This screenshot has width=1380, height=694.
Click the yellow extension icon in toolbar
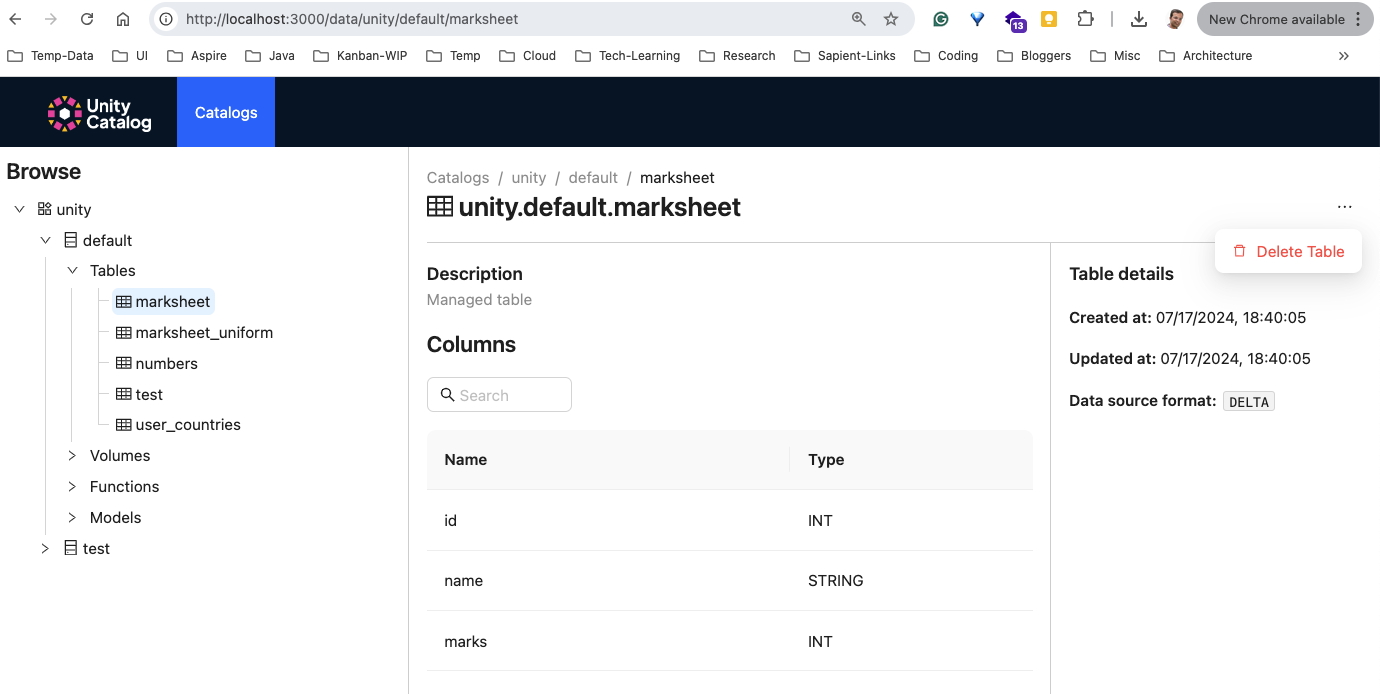(1049, 19)
